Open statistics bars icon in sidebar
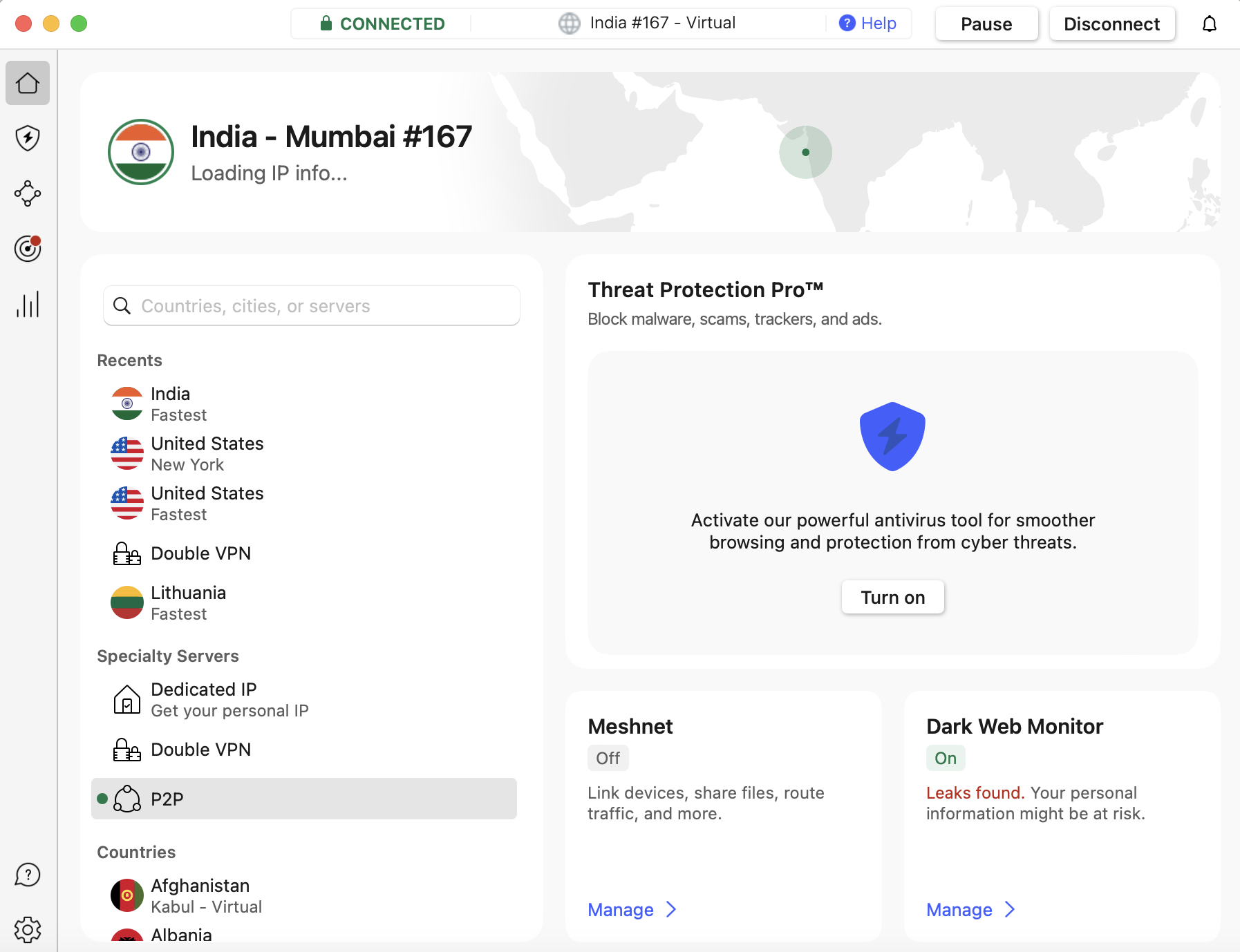The height and width of the screenshot is (952, 1240). [x=28, y=304]
